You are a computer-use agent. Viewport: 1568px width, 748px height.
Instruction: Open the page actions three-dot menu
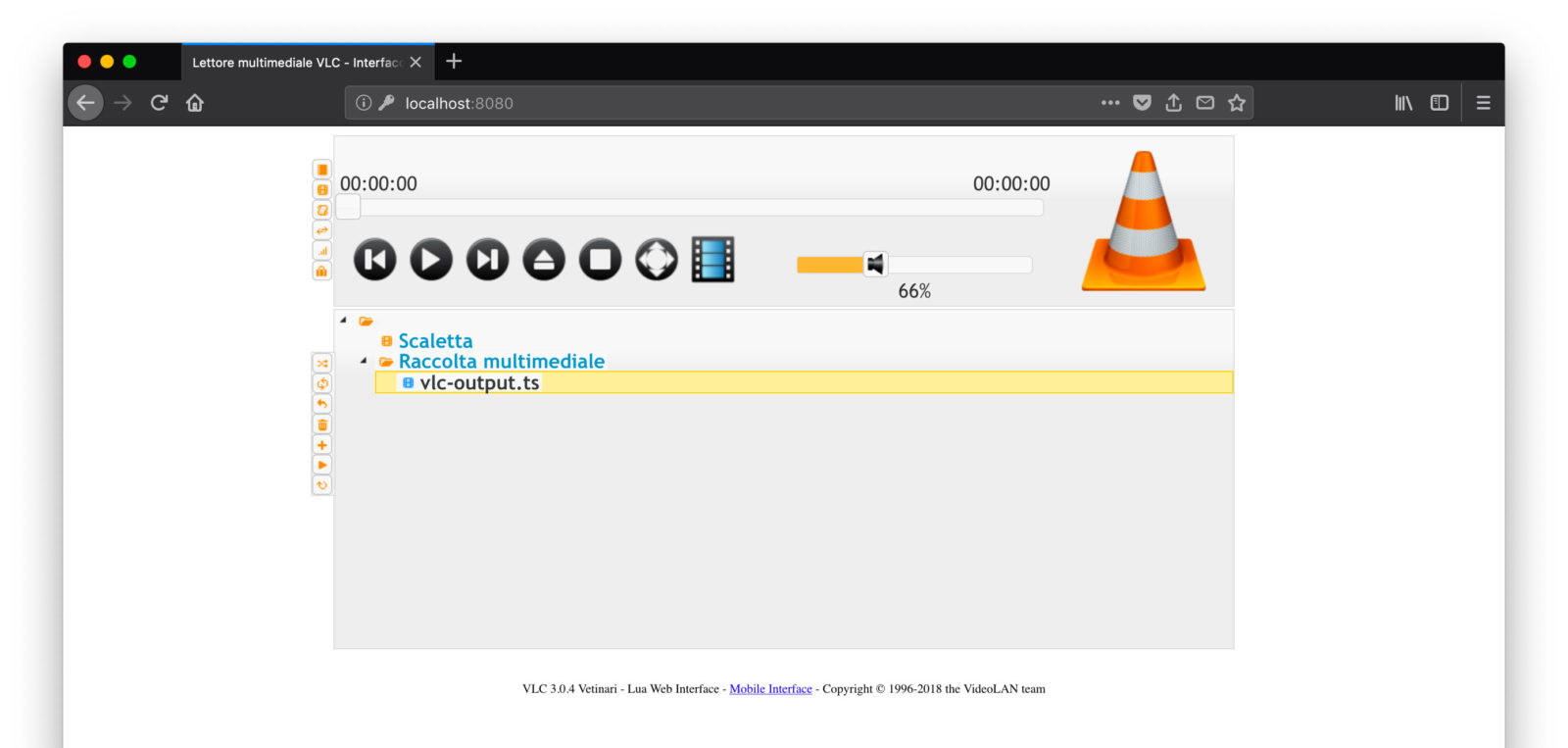1110,103
